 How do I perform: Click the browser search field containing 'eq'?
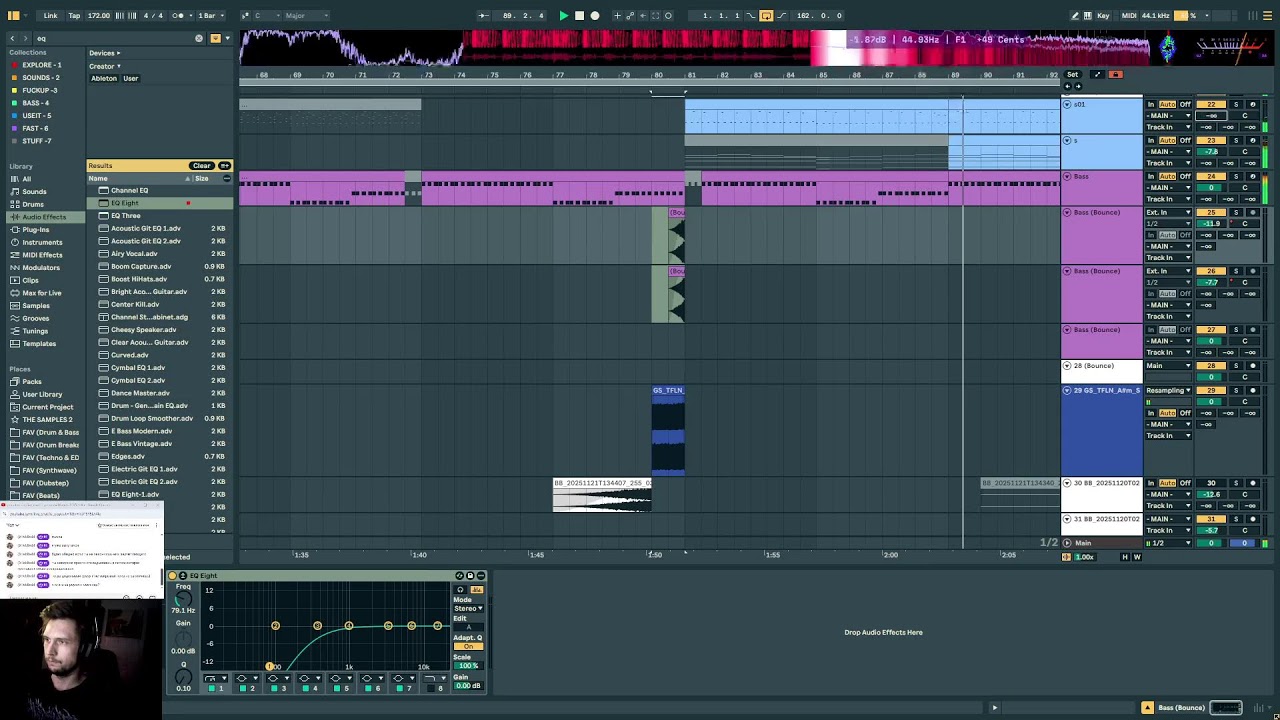click(x=115, y=38)
